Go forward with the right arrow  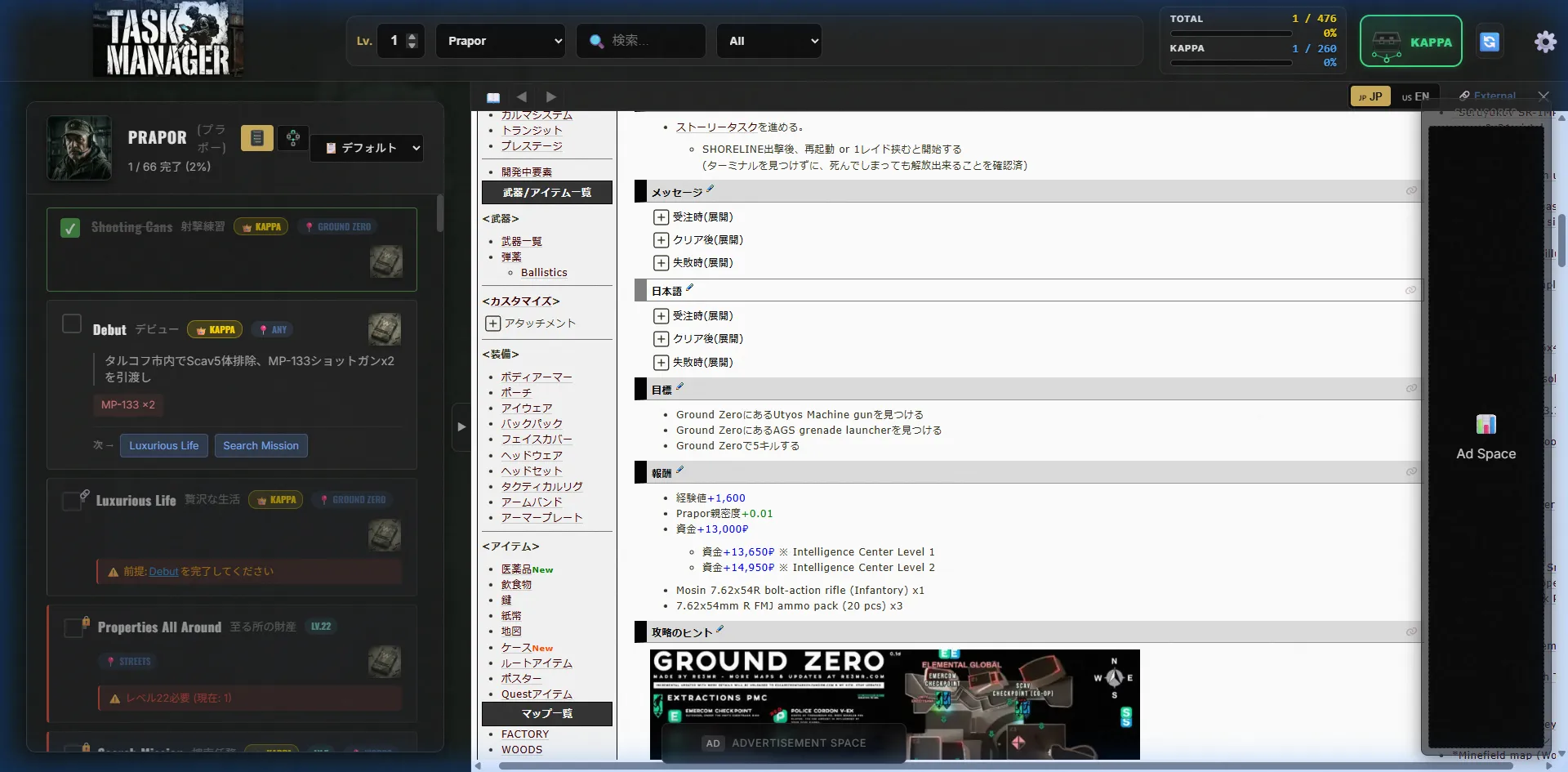(x=551, y=96)
